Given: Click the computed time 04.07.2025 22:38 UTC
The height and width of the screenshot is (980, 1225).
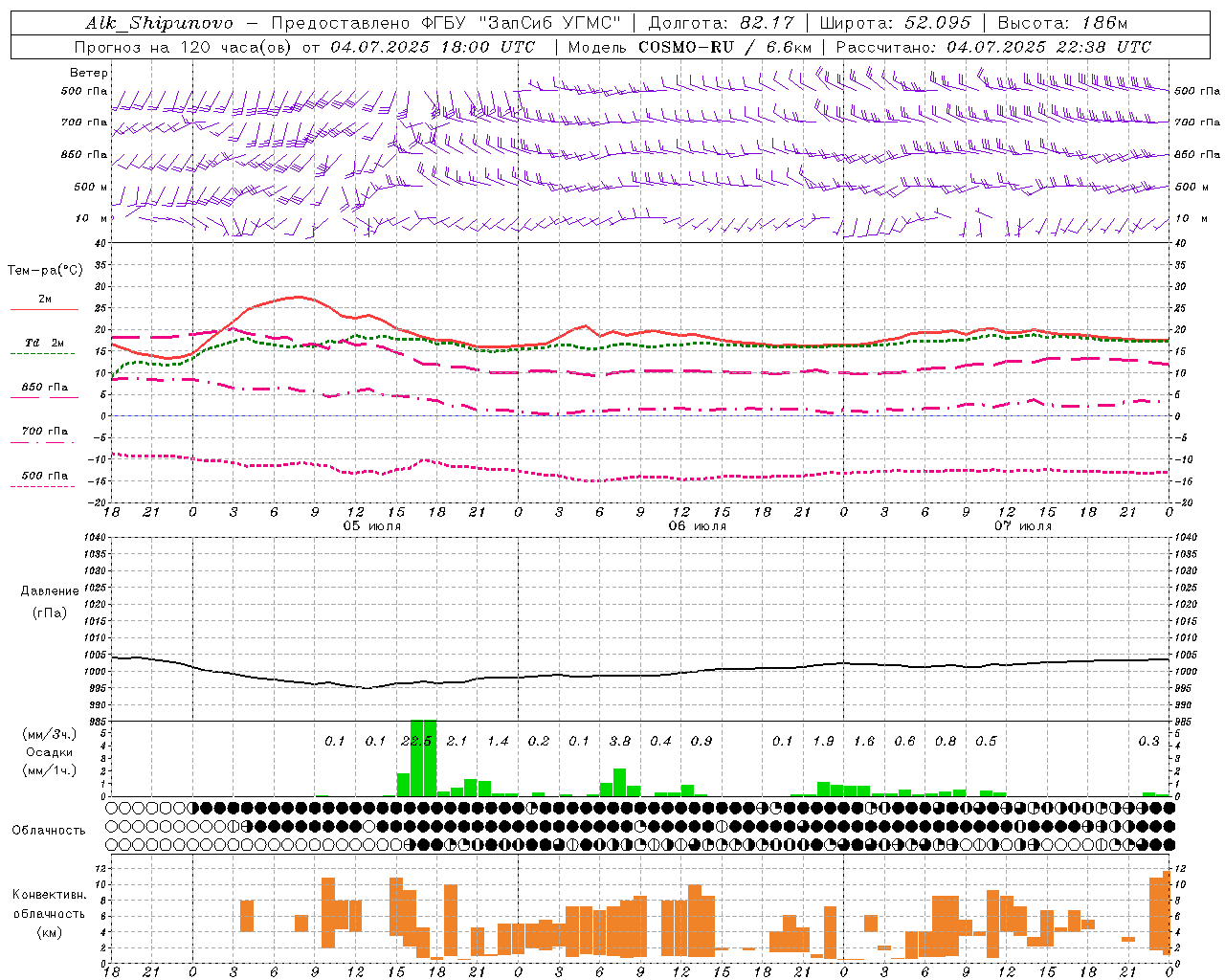Looking at the screenshot, I should [1049, 47].
